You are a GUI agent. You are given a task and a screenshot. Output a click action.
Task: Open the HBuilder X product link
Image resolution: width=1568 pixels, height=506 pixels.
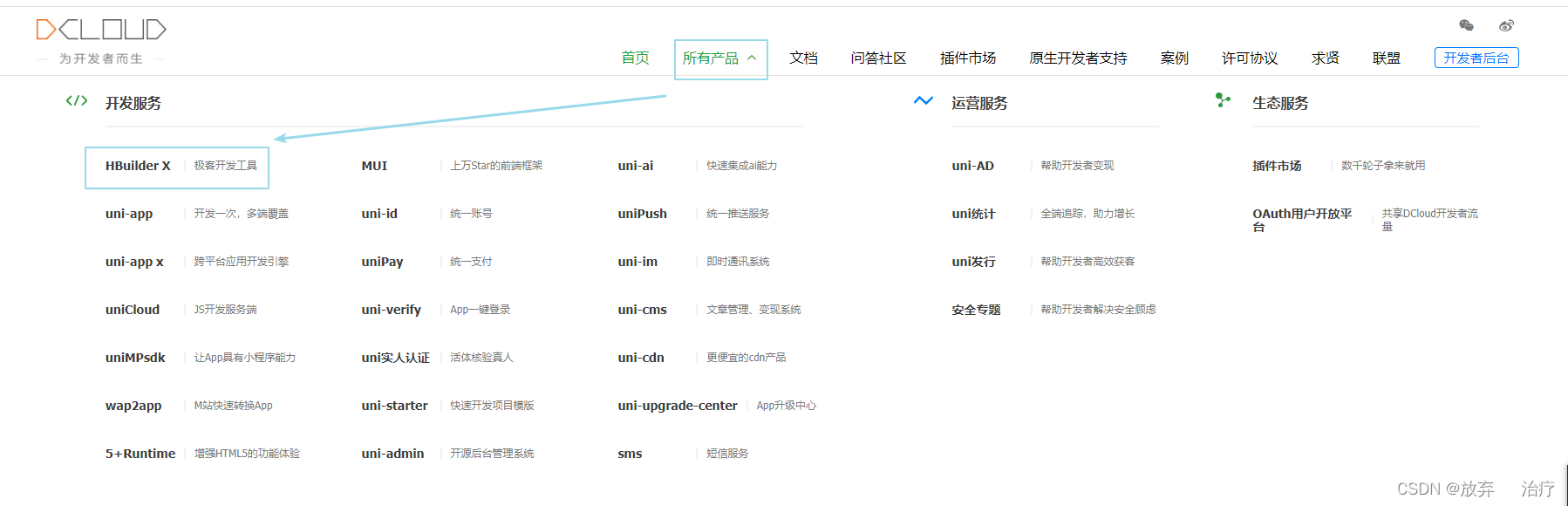(x=138, y=166)
